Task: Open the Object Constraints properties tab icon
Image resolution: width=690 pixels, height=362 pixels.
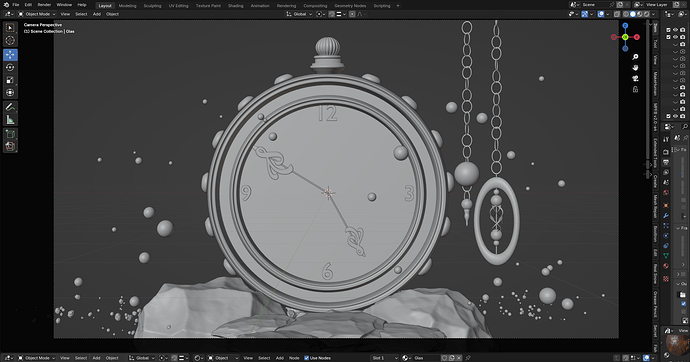Action: click(x=666, y=245)
